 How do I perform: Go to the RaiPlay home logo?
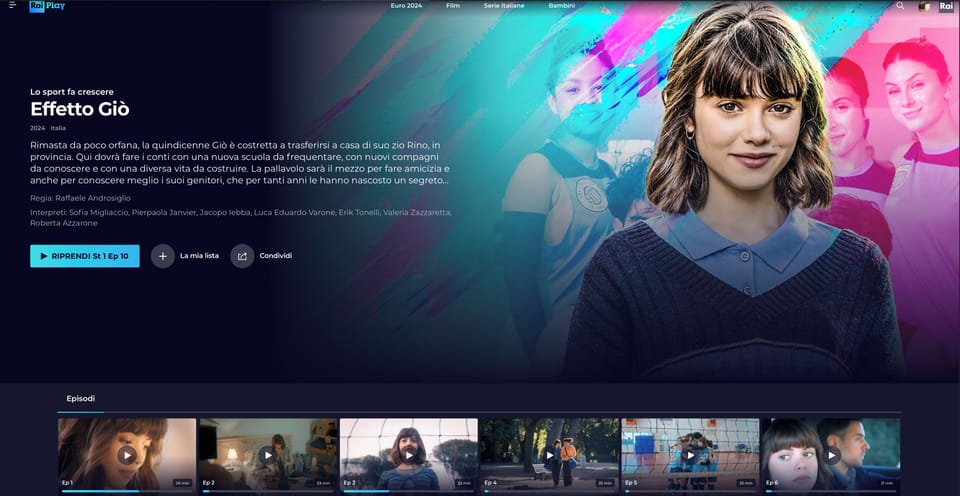point(47,6)
